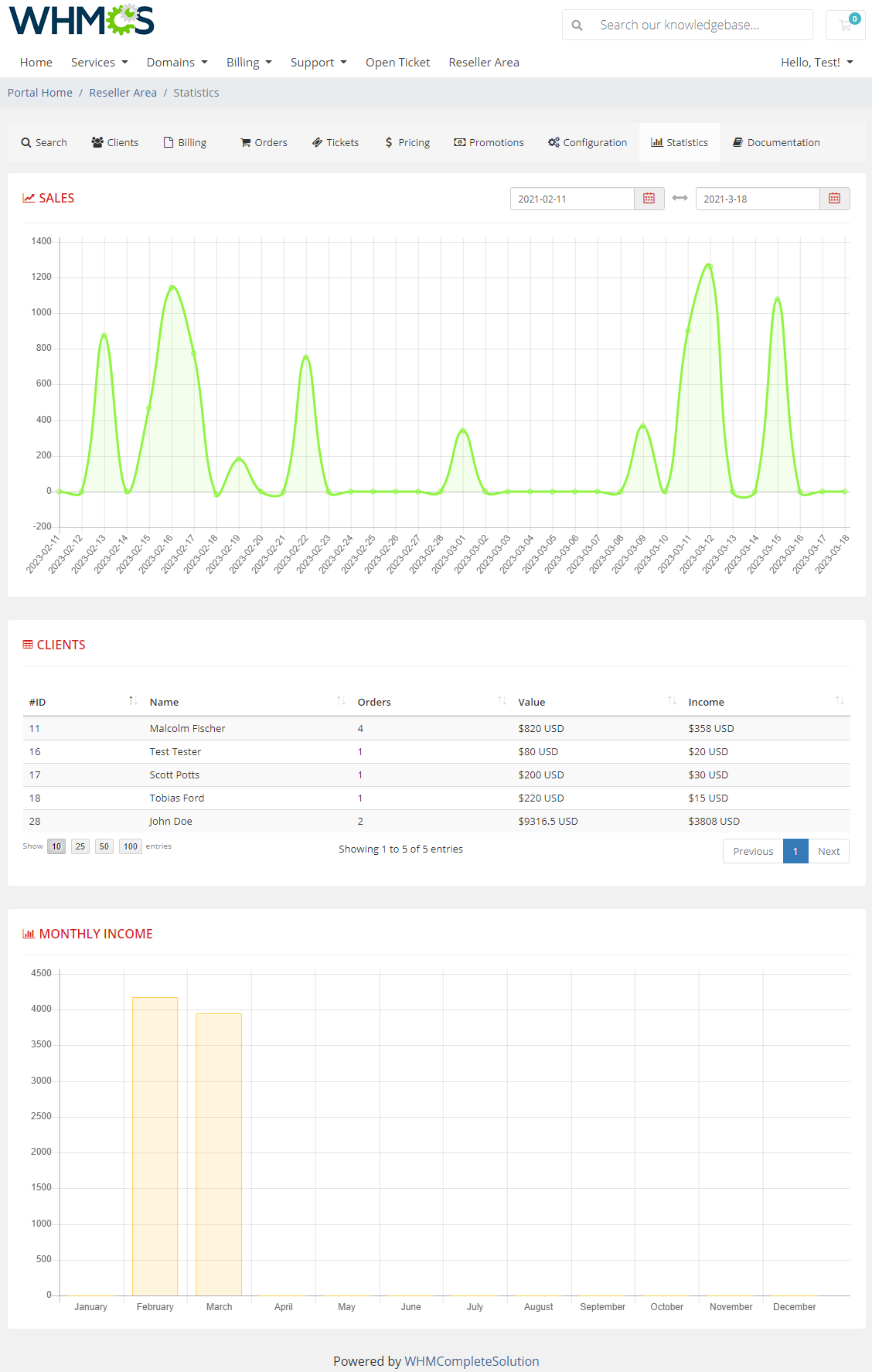This screenshot has height=1372, width=872.
Task: Click the start date field 2021-02-11
Action: click(x=572, y=199)
